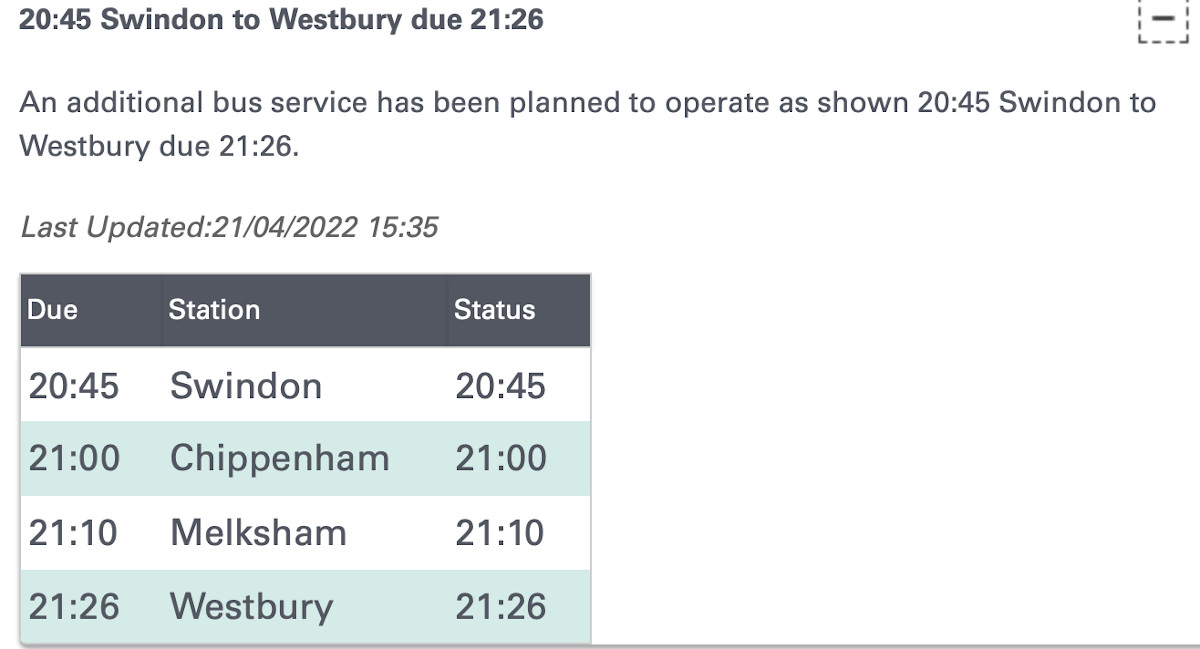Click the Due time in the Chippenham row

coord(73,459)
